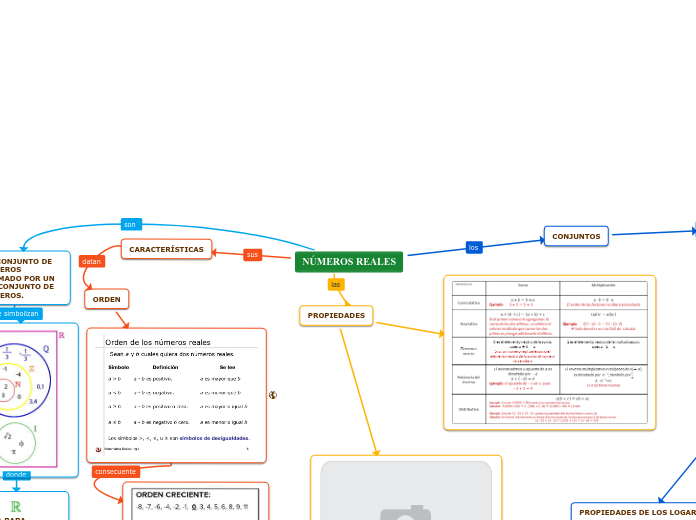Image resolution: width=696 pixels, height=520 pixels.
Task: Click the yellow 'las' connector label
Action: pos(336,285)
